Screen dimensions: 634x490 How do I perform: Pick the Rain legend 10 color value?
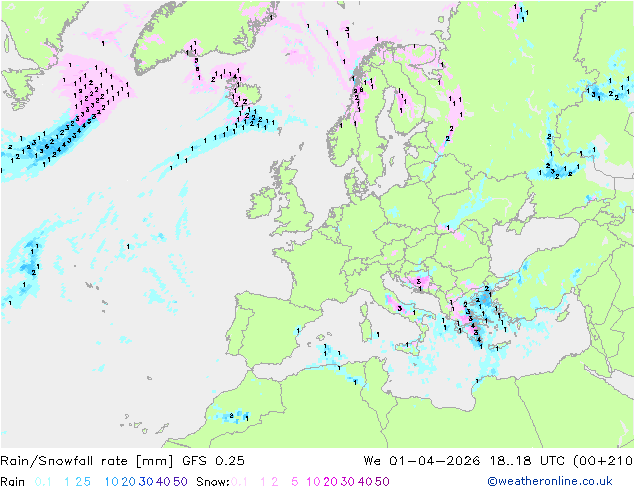[x=111, y=482]
